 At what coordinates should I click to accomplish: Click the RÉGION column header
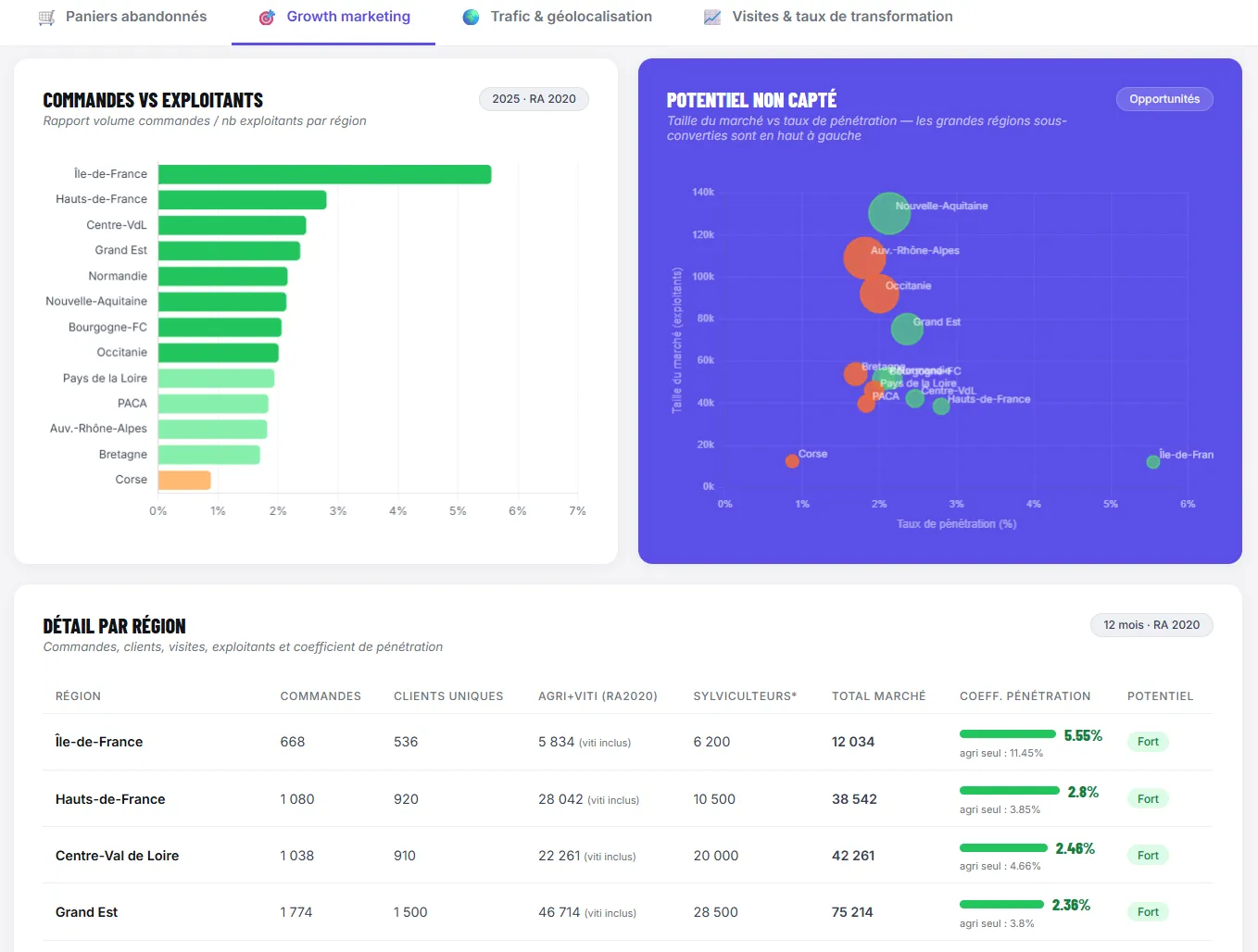tap(78, 696)
